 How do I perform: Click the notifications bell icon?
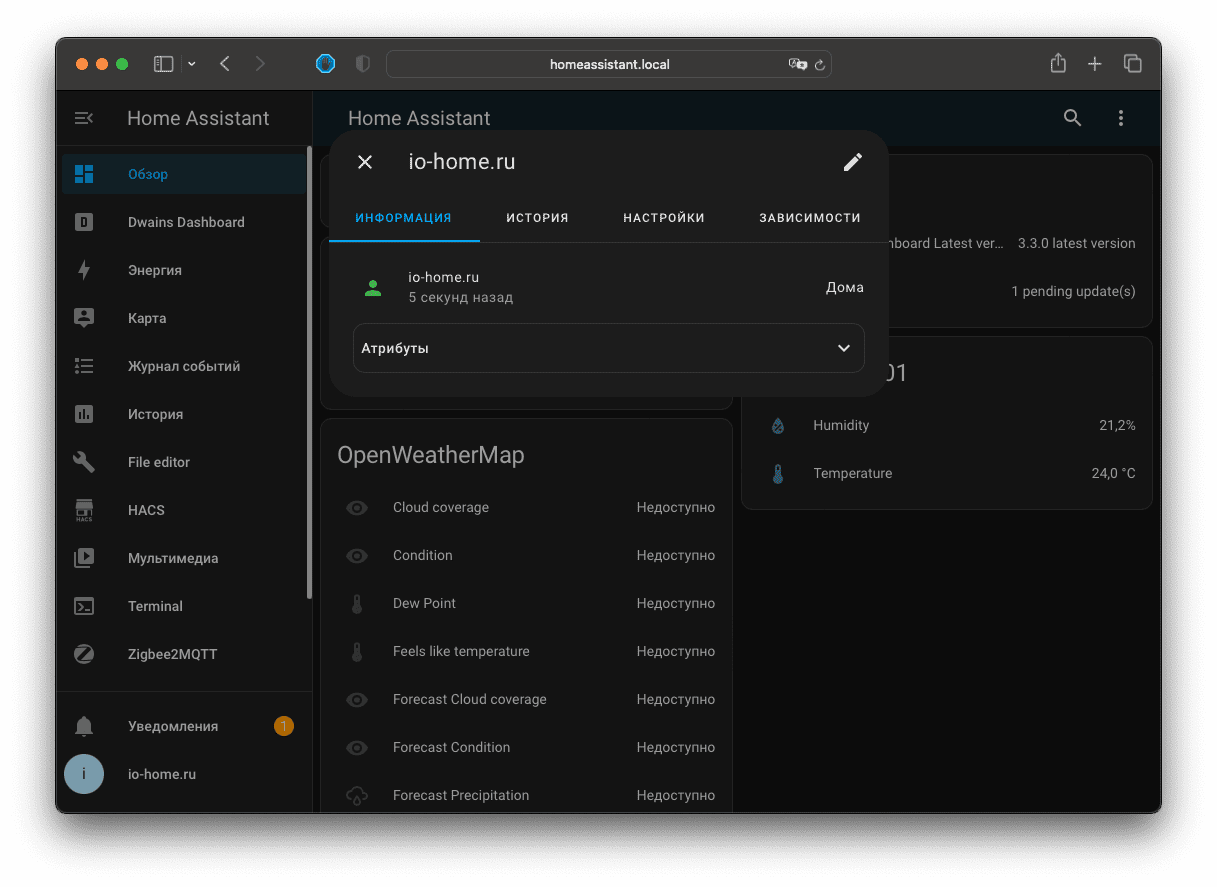(x=84, y=726)
